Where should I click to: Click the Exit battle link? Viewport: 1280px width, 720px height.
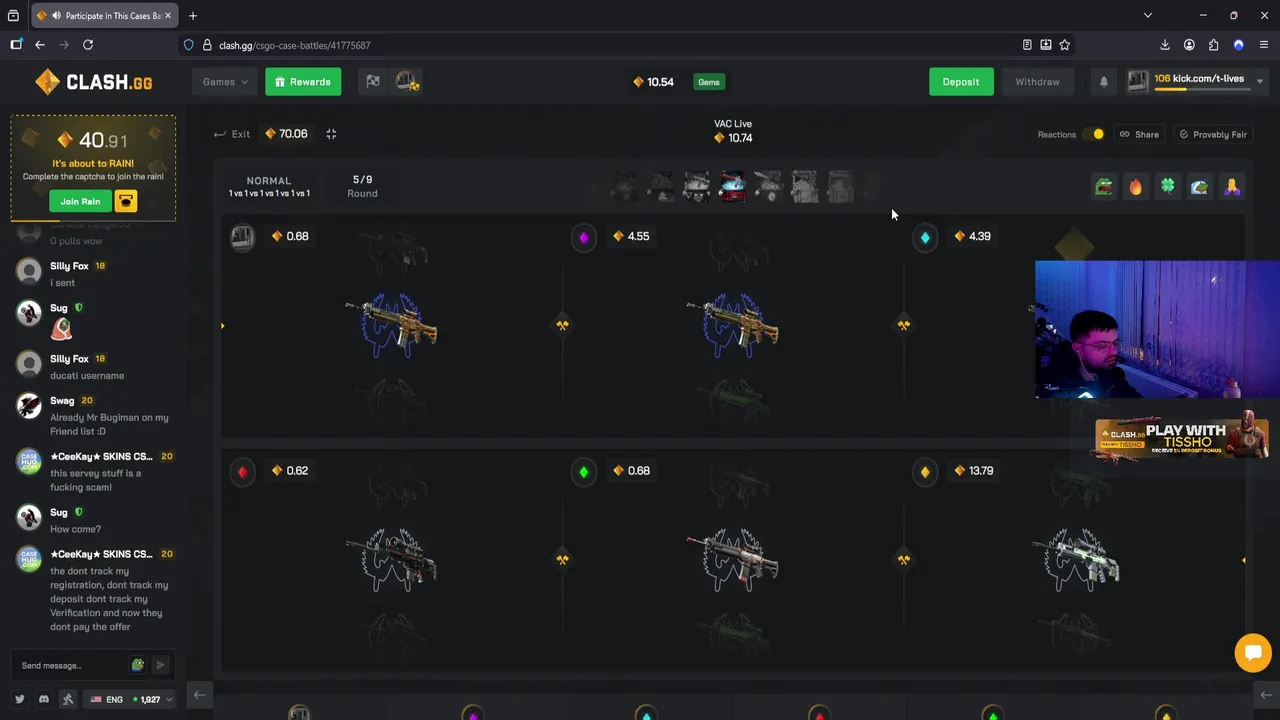[x=232, y=134]
